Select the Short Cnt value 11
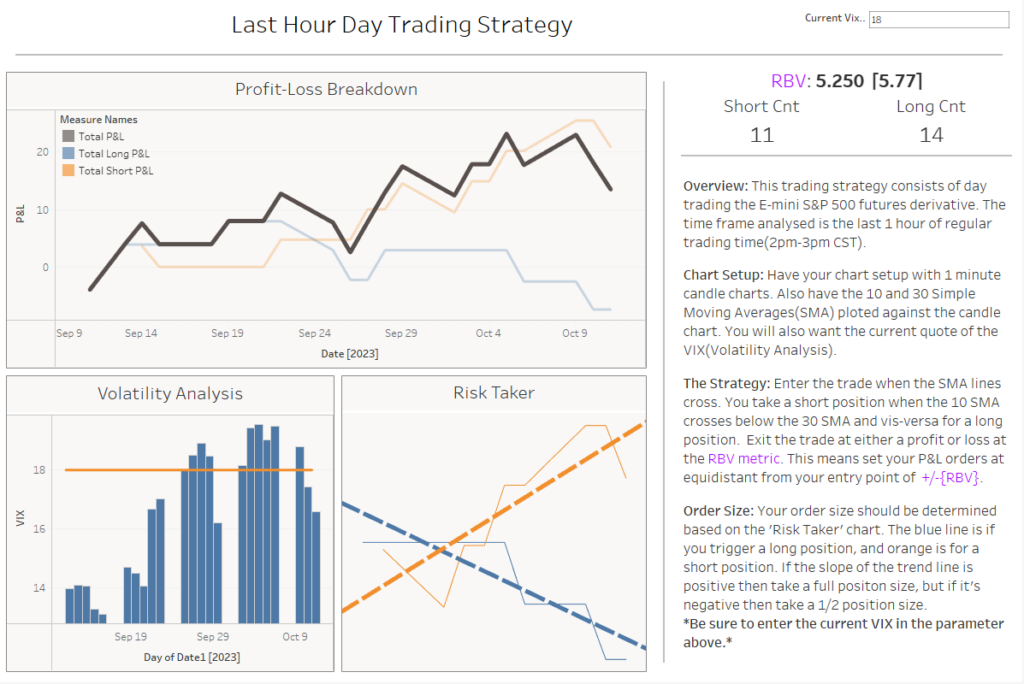This screenshot has width=1024, height=684. (x=761, y=134)
